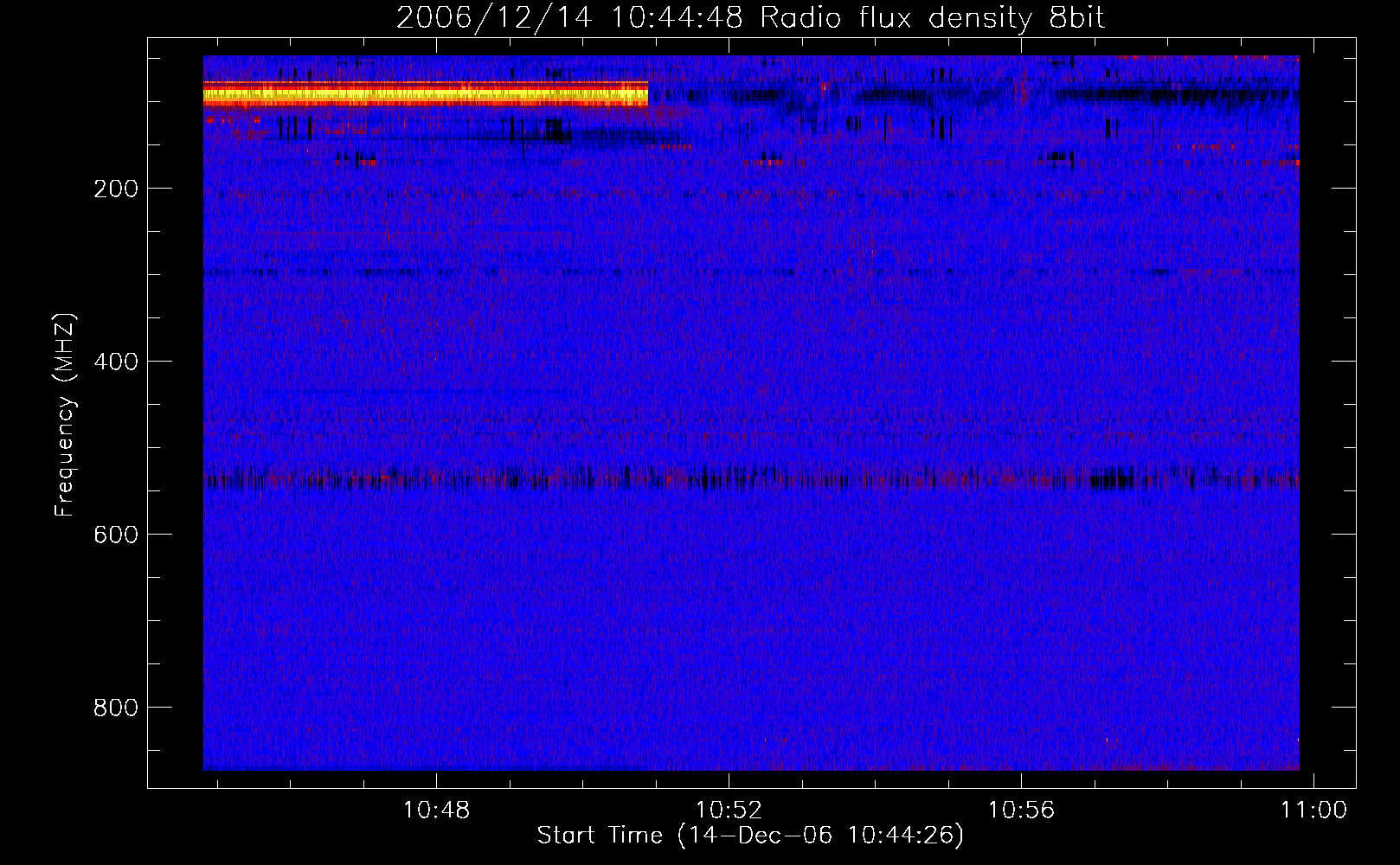Image resolution: width=1400 pixels, height=865 pixels.
Task: Click the bright yellow radio burst band
Action: point(426,93)
